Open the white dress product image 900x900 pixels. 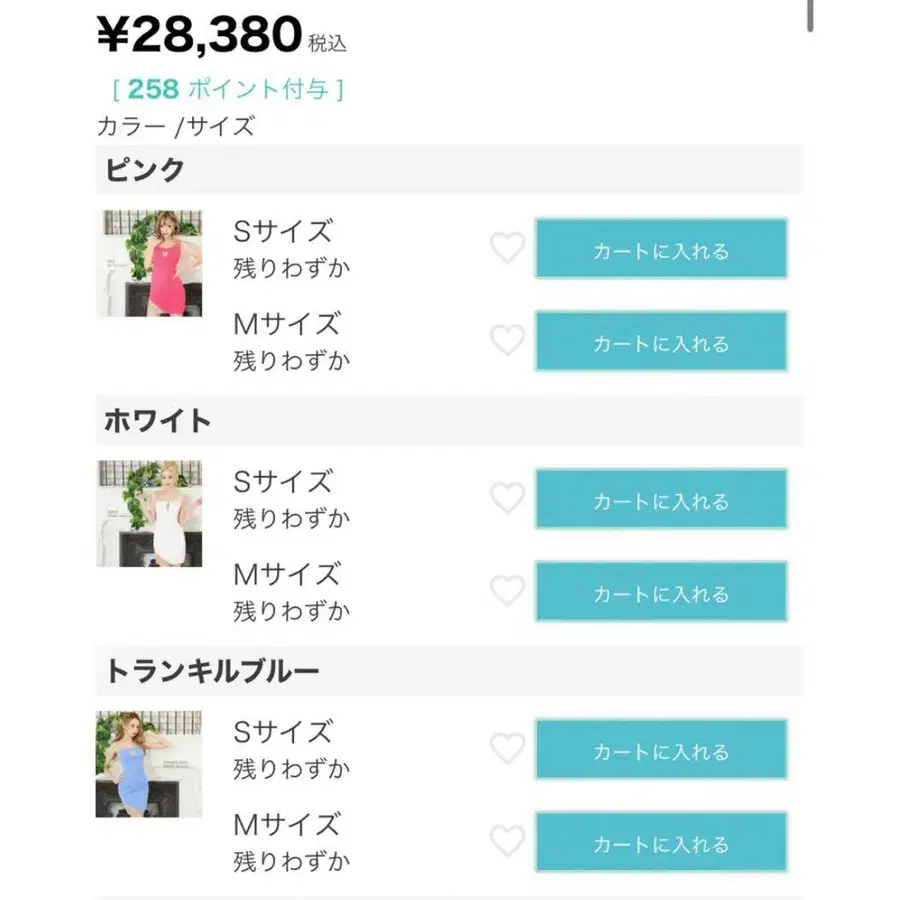click(150, 513)
